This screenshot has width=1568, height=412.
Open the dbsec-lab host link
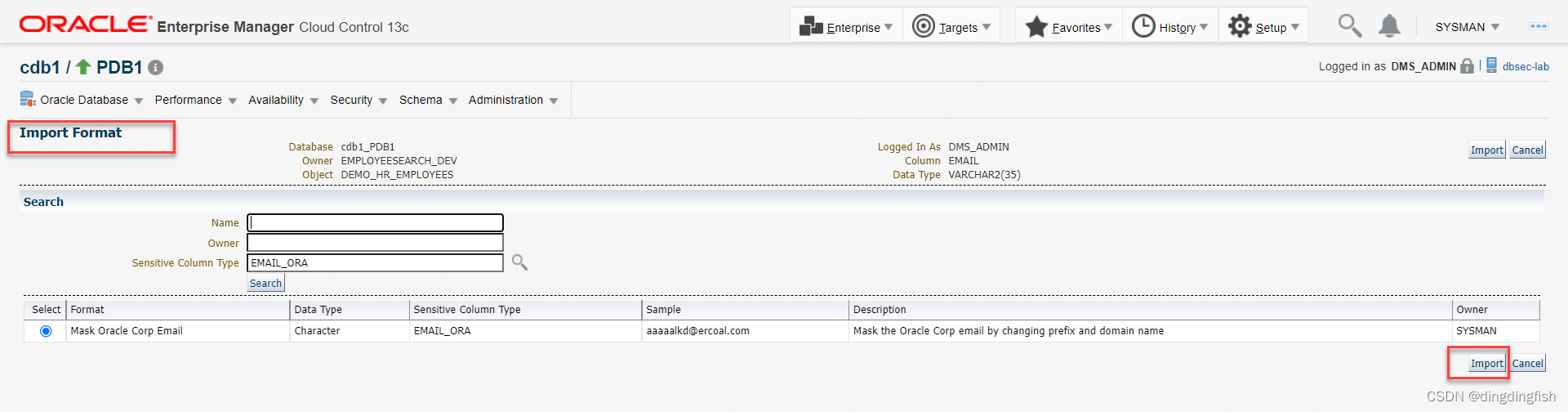click(x=1526, y=67)
